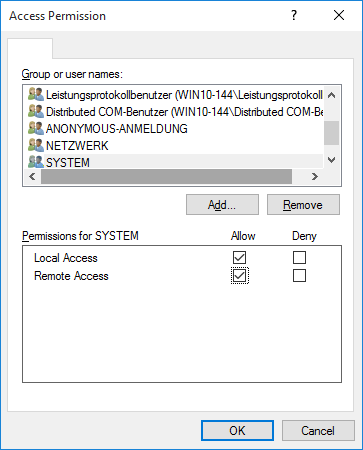Close the Access Permission dialog

(x=339, y=15)
